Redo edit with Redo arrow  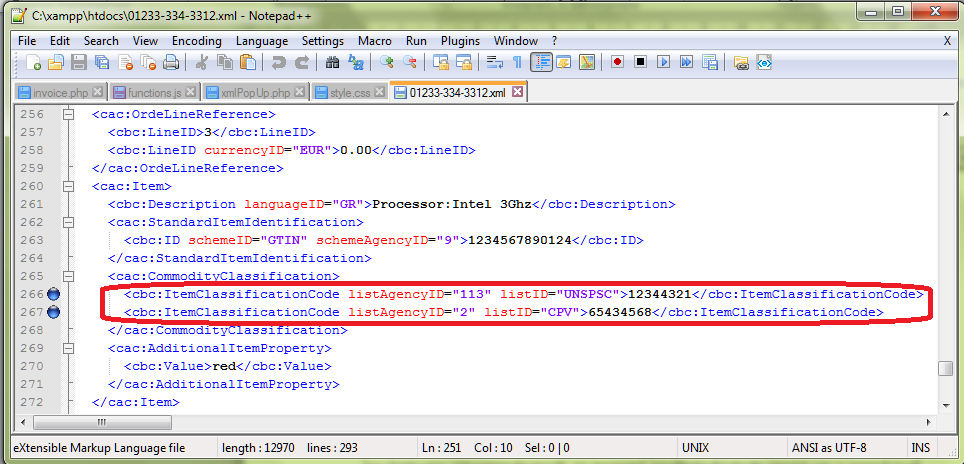pos(301,62)
